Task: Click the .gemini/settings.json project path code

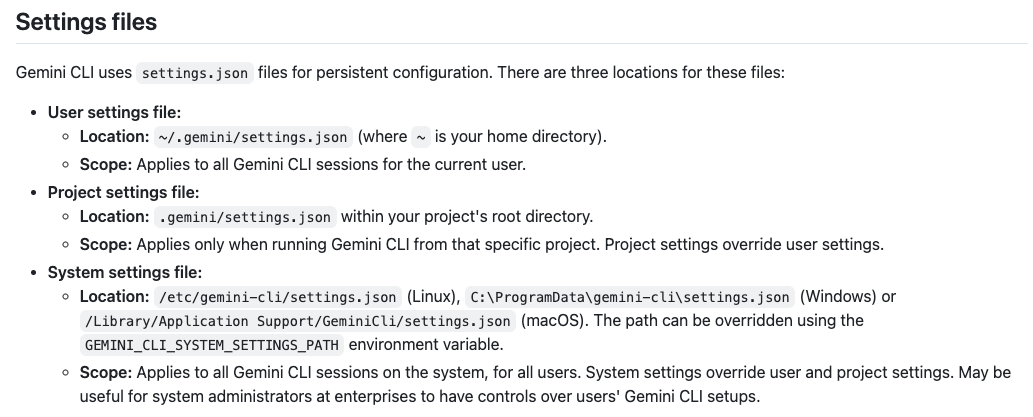Action: point(245,217)
